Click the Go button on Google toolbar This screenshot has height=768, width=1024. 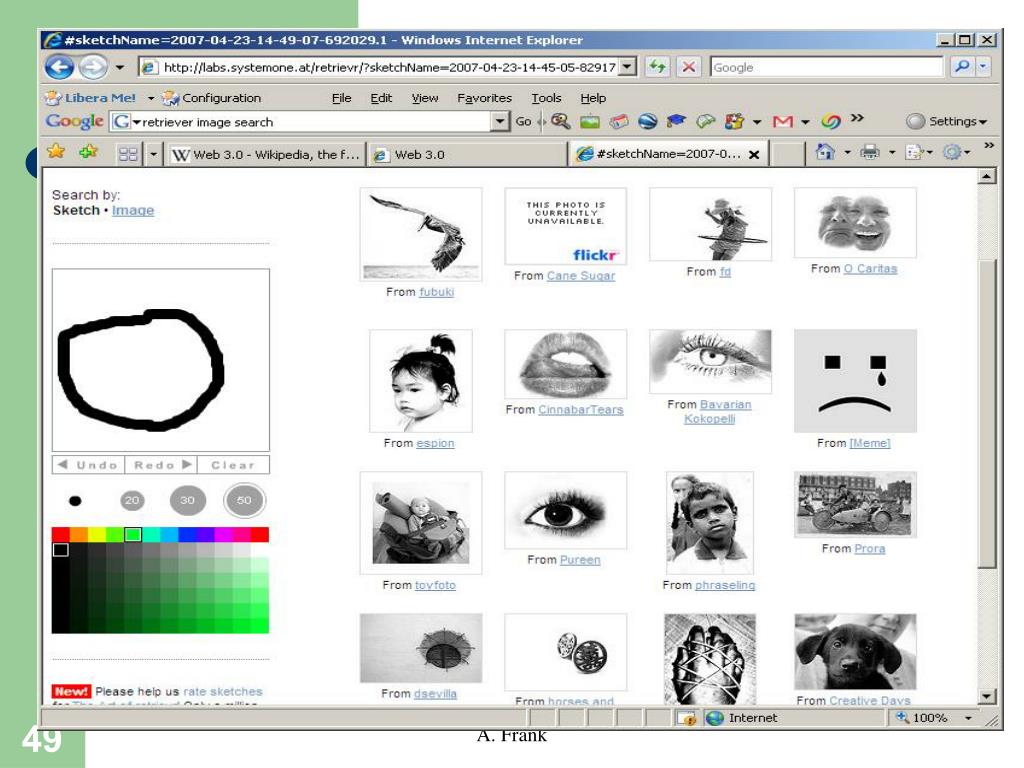(x=523, y=121)
